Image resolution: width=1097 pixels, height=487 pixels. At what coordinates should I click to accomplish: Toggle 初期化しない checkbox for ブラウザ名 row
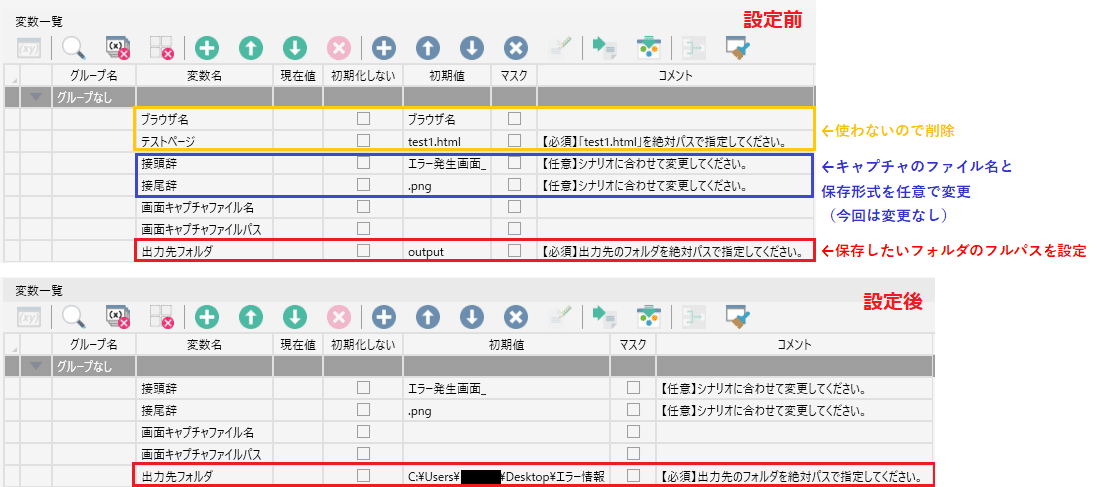pos(363,118)
